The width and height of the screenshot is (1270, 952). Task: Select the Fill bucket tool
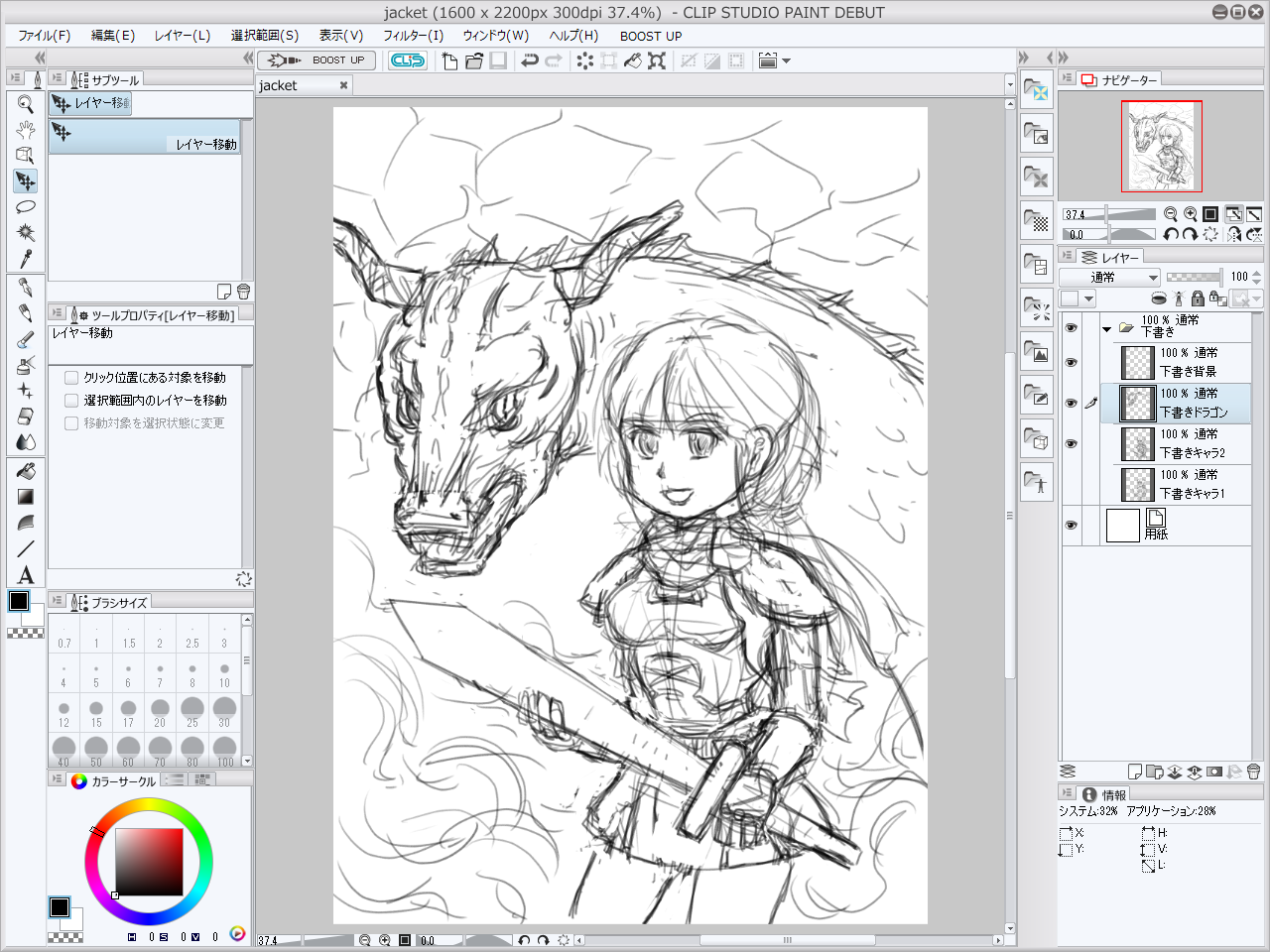[x=26, y=471]
